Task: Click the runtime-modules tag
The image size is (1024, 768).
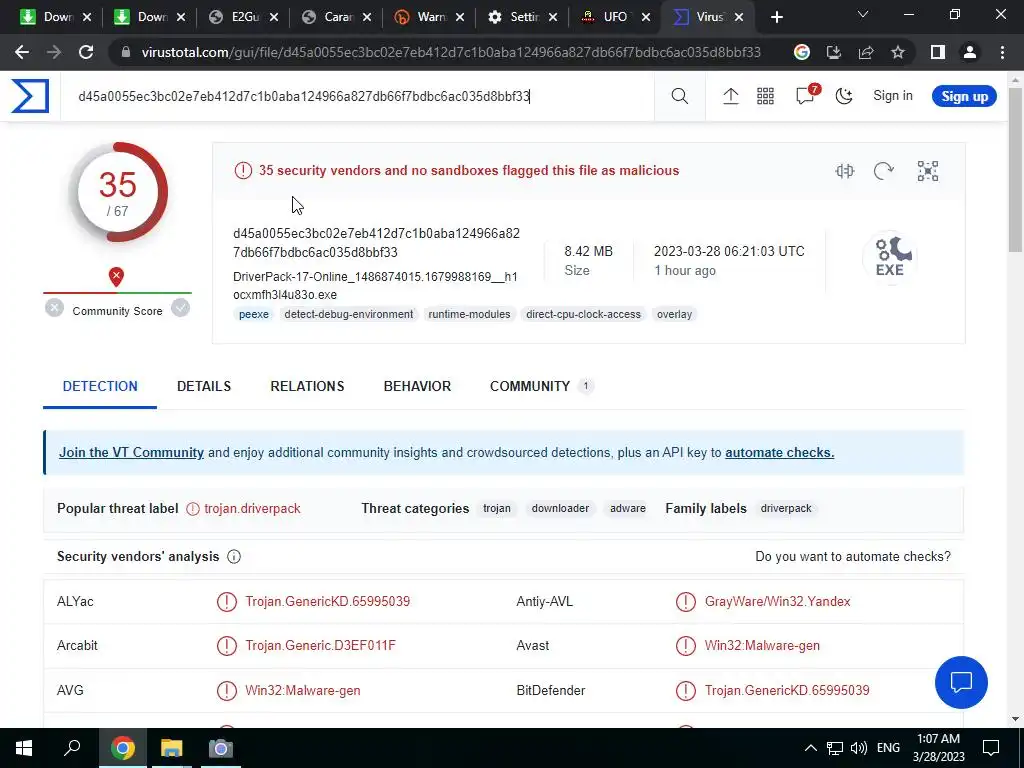Action: [470, 314]
